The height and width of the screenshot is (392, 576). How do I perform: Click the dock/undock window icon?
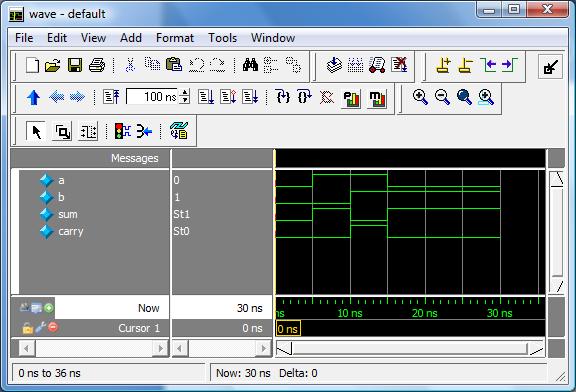point(550,67)
